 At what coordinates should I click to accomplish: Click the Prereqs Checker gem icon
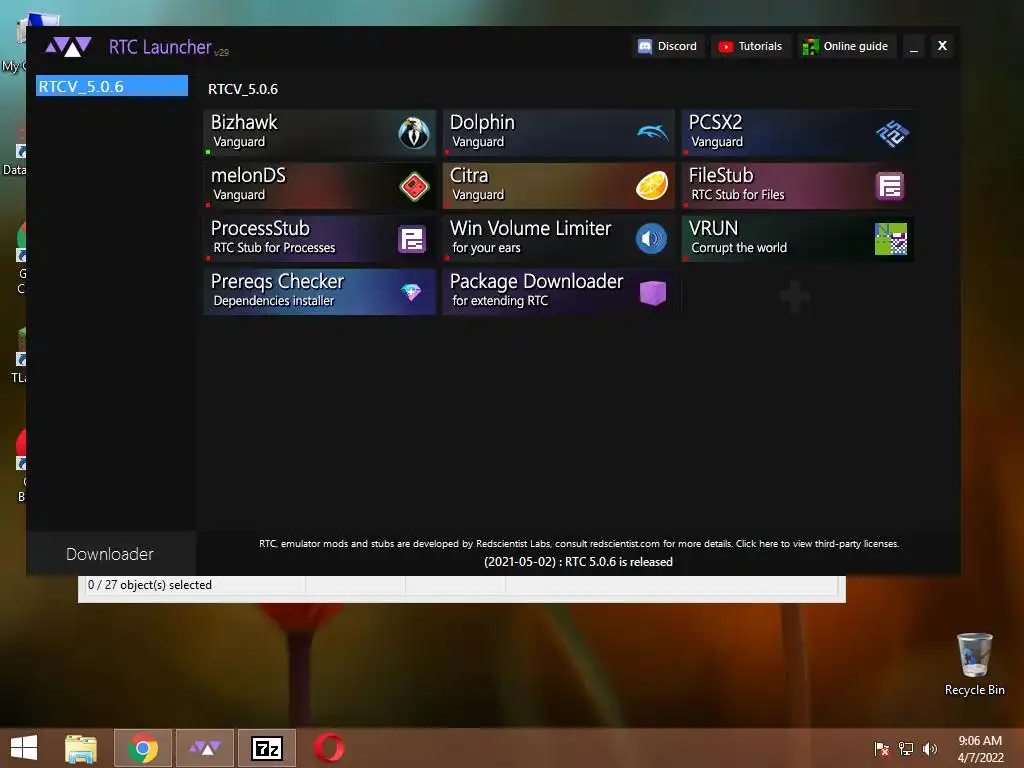pos(411,292)
